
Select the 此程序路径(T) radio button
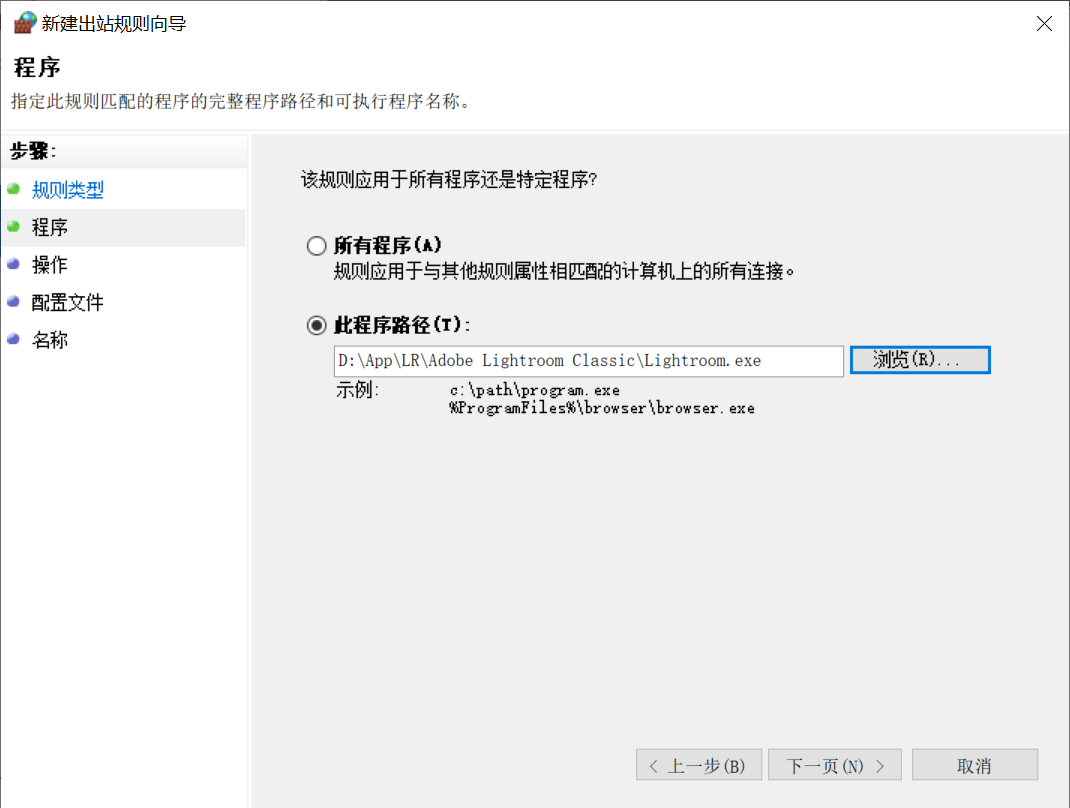pyautogui.click(x=316, y=326)
